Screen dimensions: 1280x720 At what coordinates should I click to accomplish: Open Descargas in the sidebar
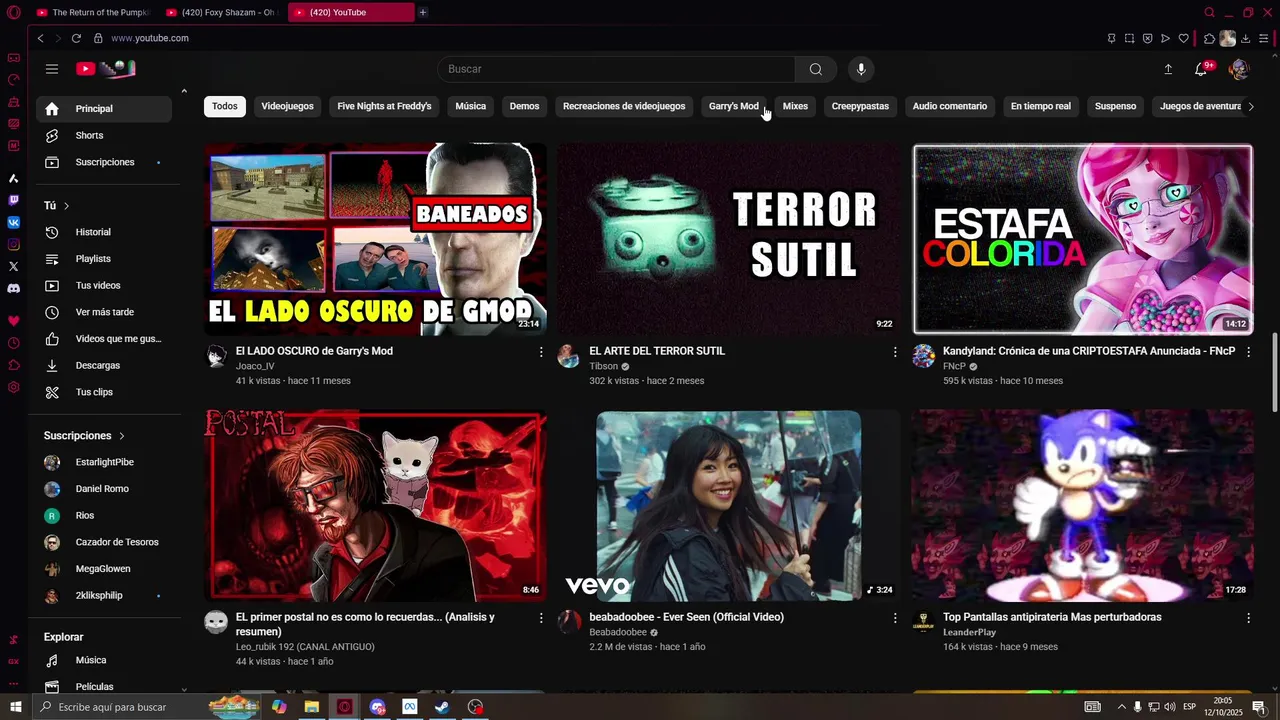coord(104,365)
